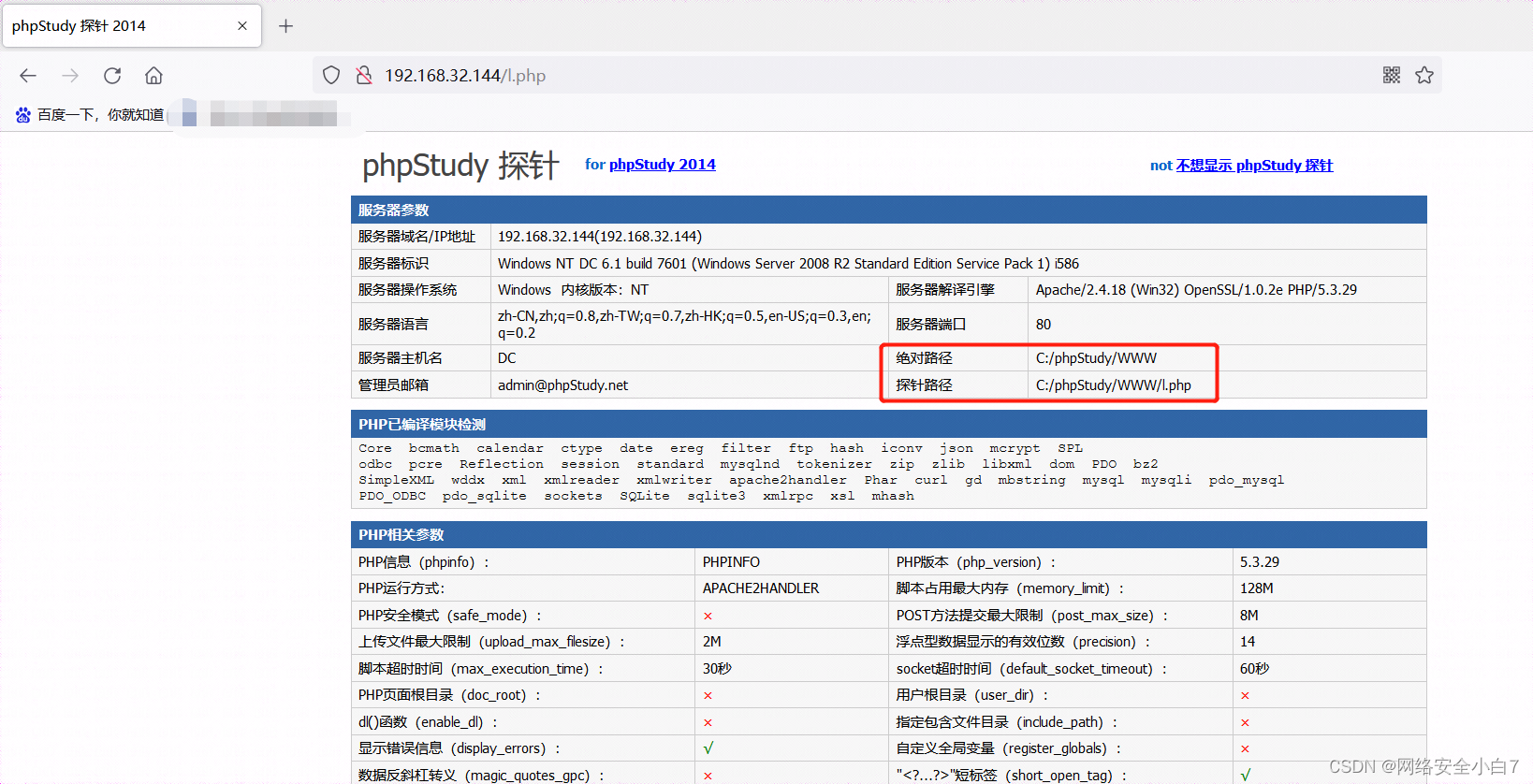The height and width of the screenshot is (784, 1533).
Task: Go back to the previous page
Action: 28,76
